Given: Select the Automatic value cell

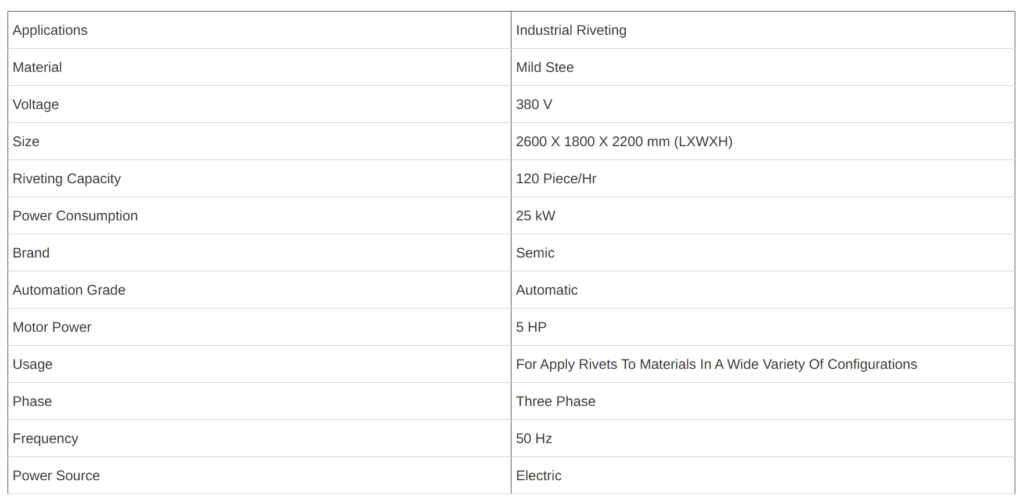Looking at the screenshot, I should [547, 289].
